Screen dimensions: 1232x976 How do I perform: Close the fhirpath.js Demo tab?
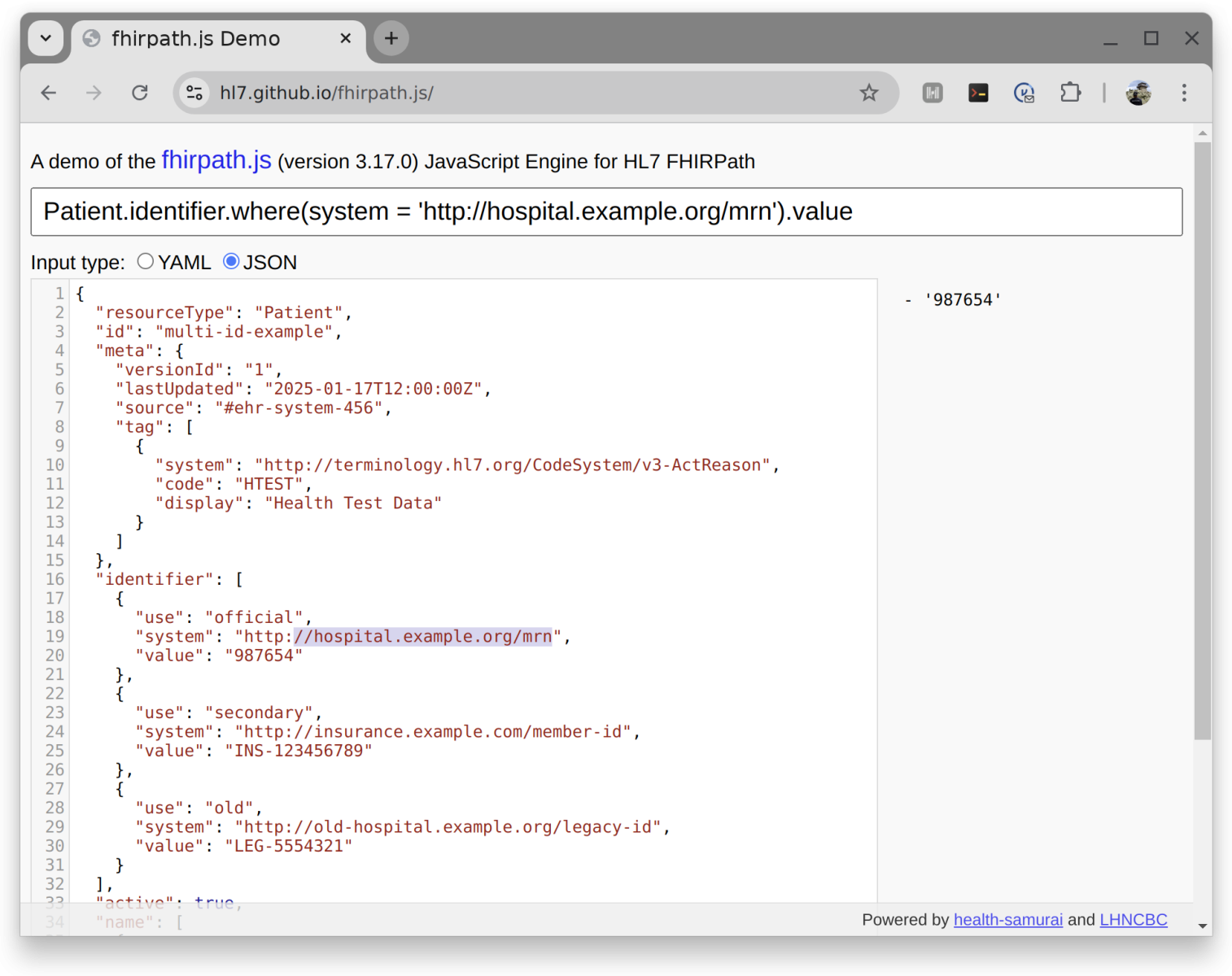click(x=346, y=38)
